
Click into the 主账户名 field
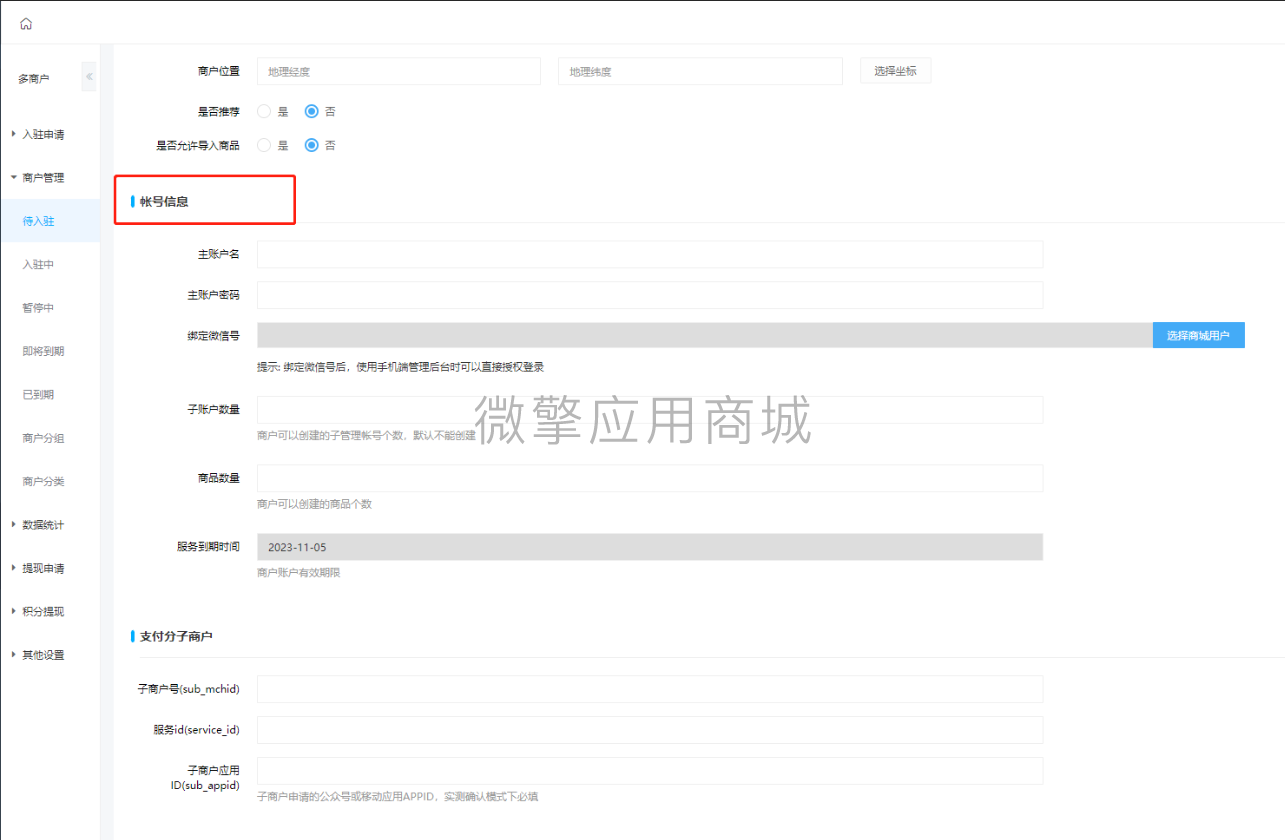pos(650,254)
